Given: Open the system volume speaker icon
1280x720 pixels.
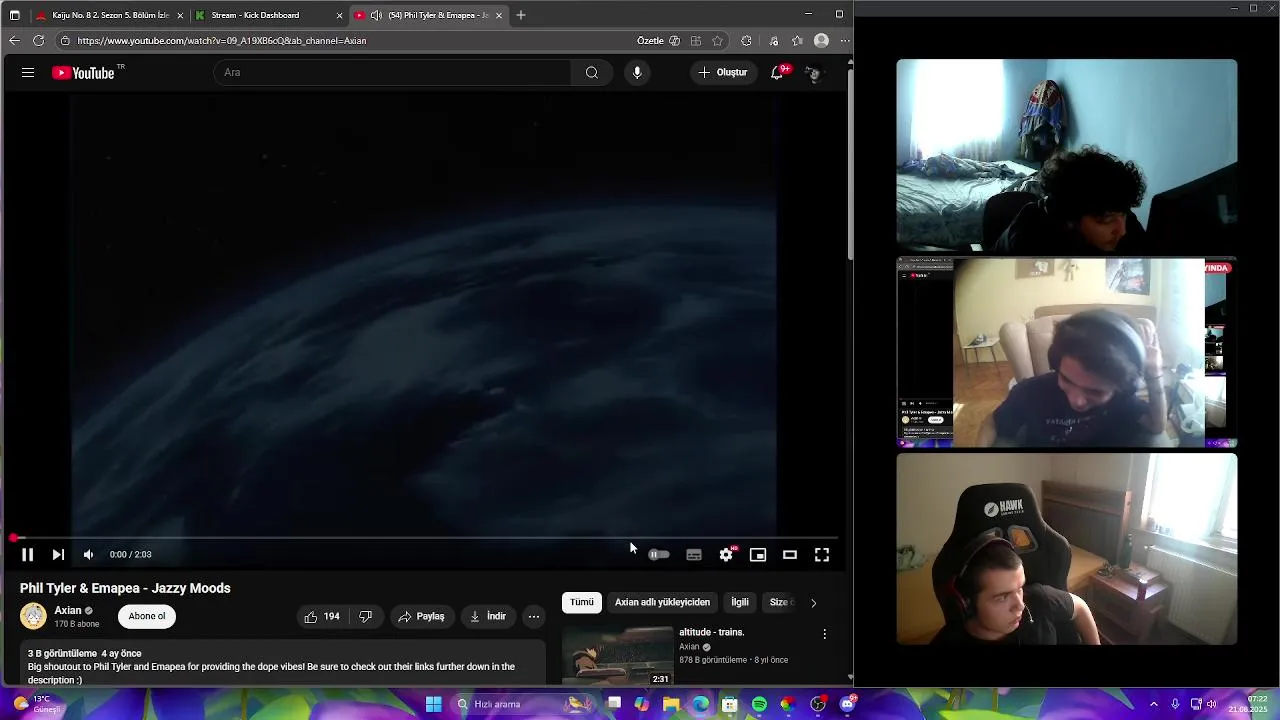Looking at the screenshot, I should (x=1212, y=704).
